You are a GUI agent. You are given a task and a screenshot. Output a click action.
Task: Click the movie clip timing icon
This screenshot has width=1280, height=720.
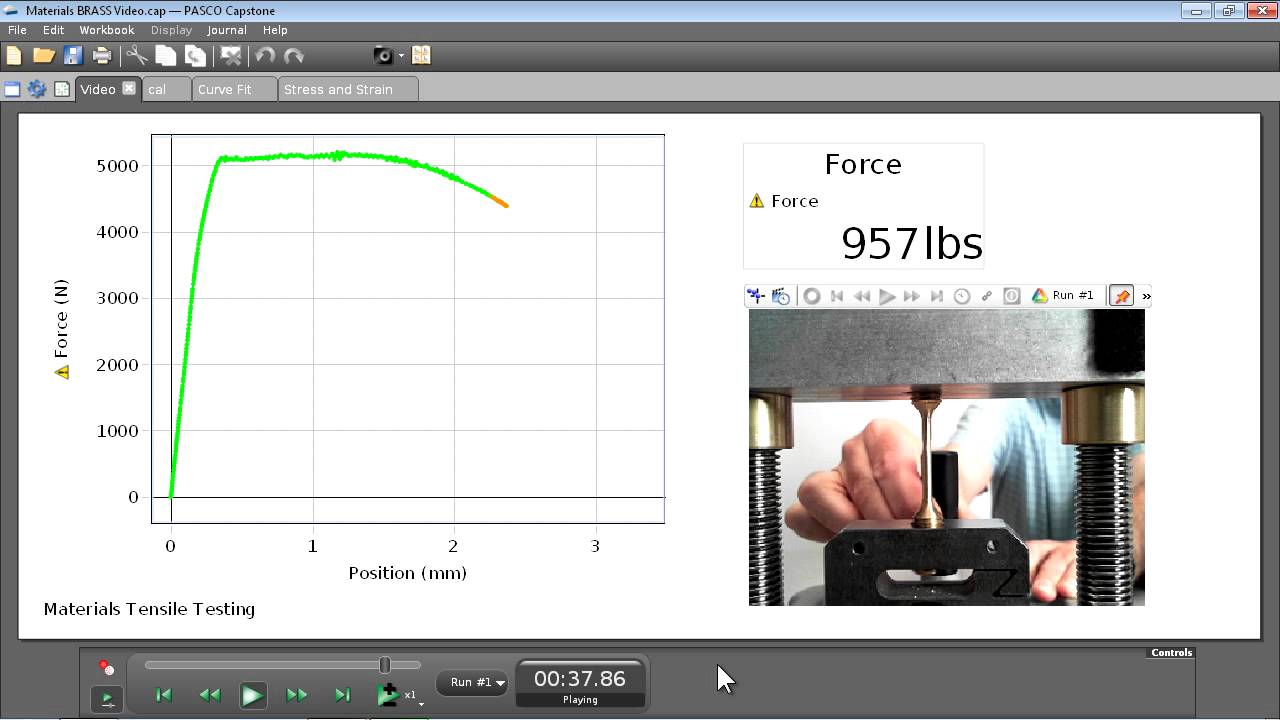(x=781, y=296)
